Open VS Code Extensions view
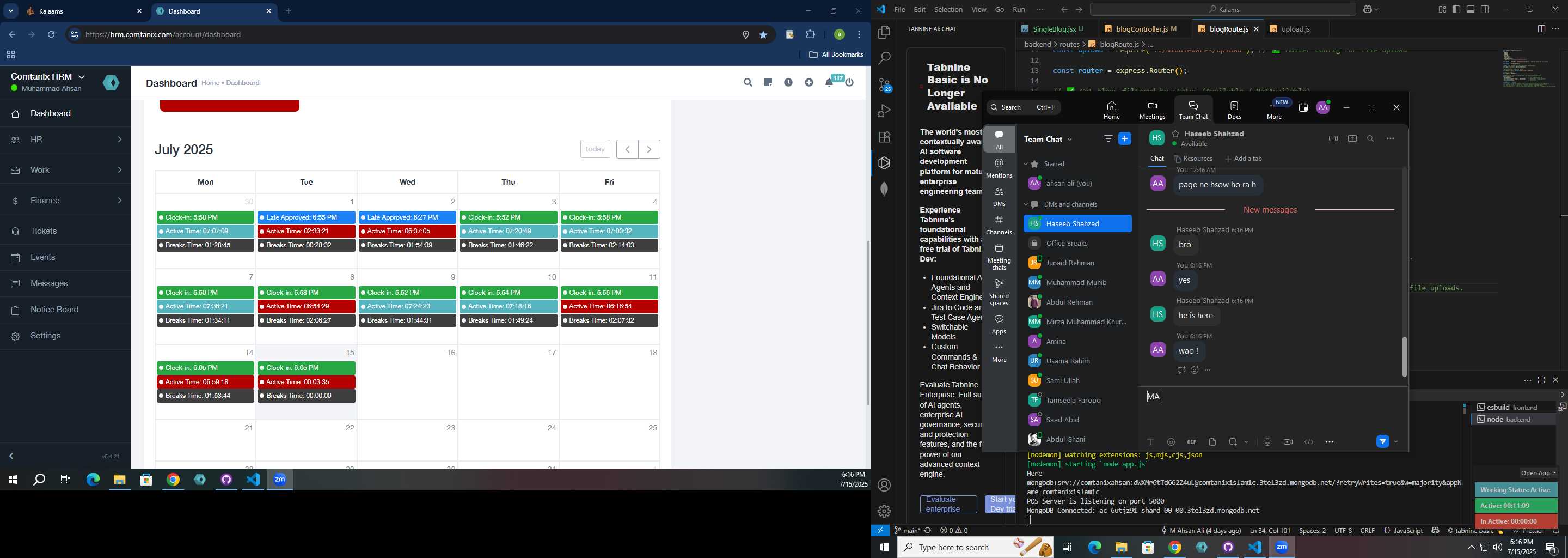Viewport: 1568px width, 558px height. (884, 137)
